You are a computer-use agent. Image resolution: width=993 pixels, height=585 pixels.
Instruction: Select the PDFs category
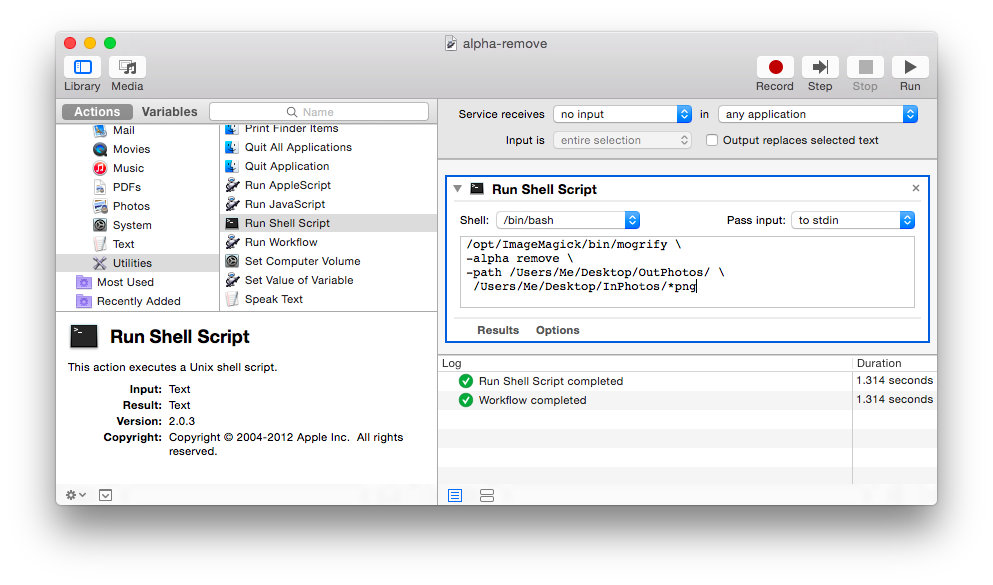(127, 187)
